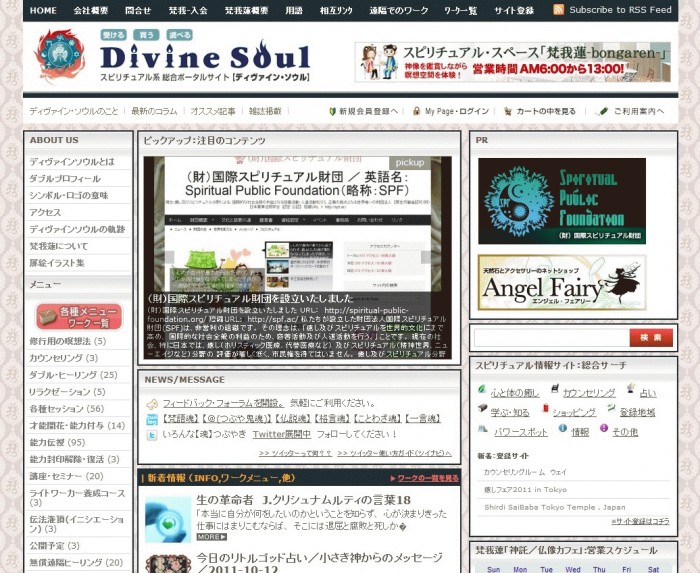Click the Twitter bird icon in News
The image size is (700, 573).
[x=152, y=436]
